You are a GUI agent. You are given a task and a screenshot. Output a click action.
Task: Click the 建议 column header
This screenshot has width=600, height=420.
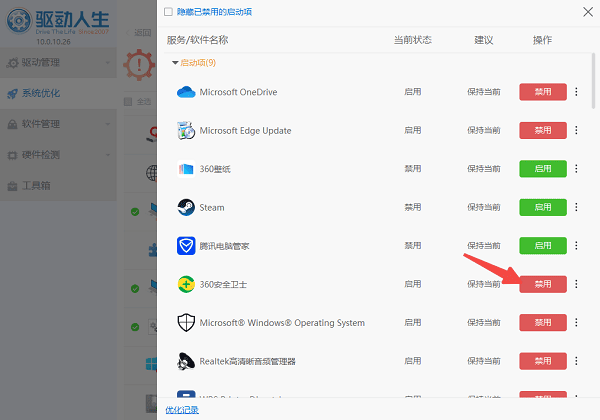[x=484, y=40]
